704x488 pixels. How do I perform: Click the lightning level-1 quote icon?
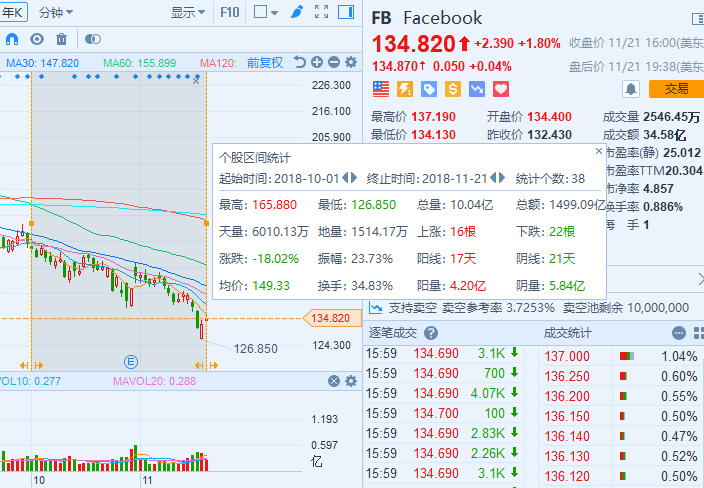[405, 89]
